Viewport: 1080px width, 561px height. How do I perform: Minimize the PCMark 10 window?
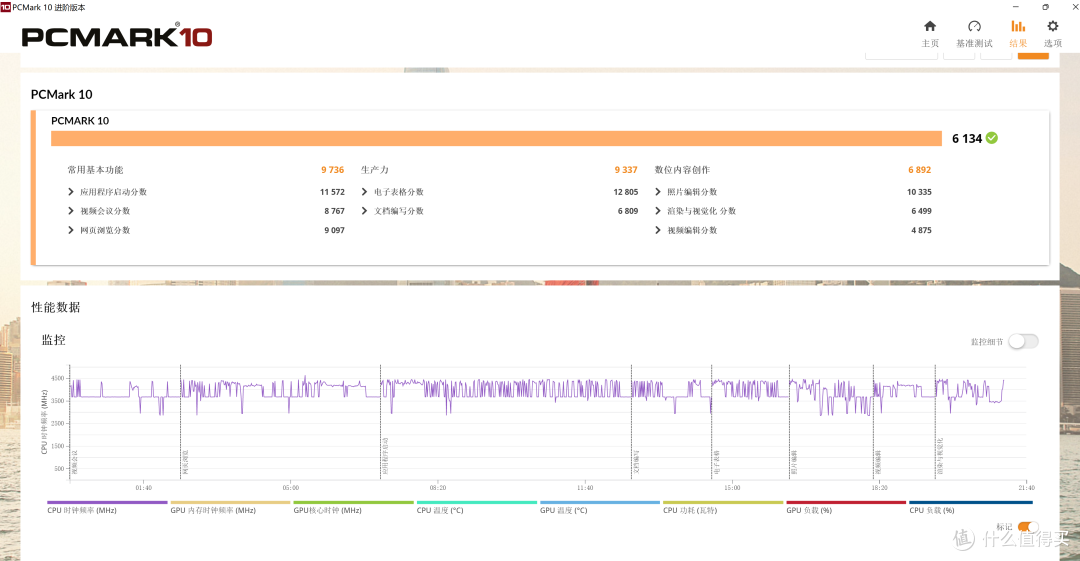(x=1015, y=7)
